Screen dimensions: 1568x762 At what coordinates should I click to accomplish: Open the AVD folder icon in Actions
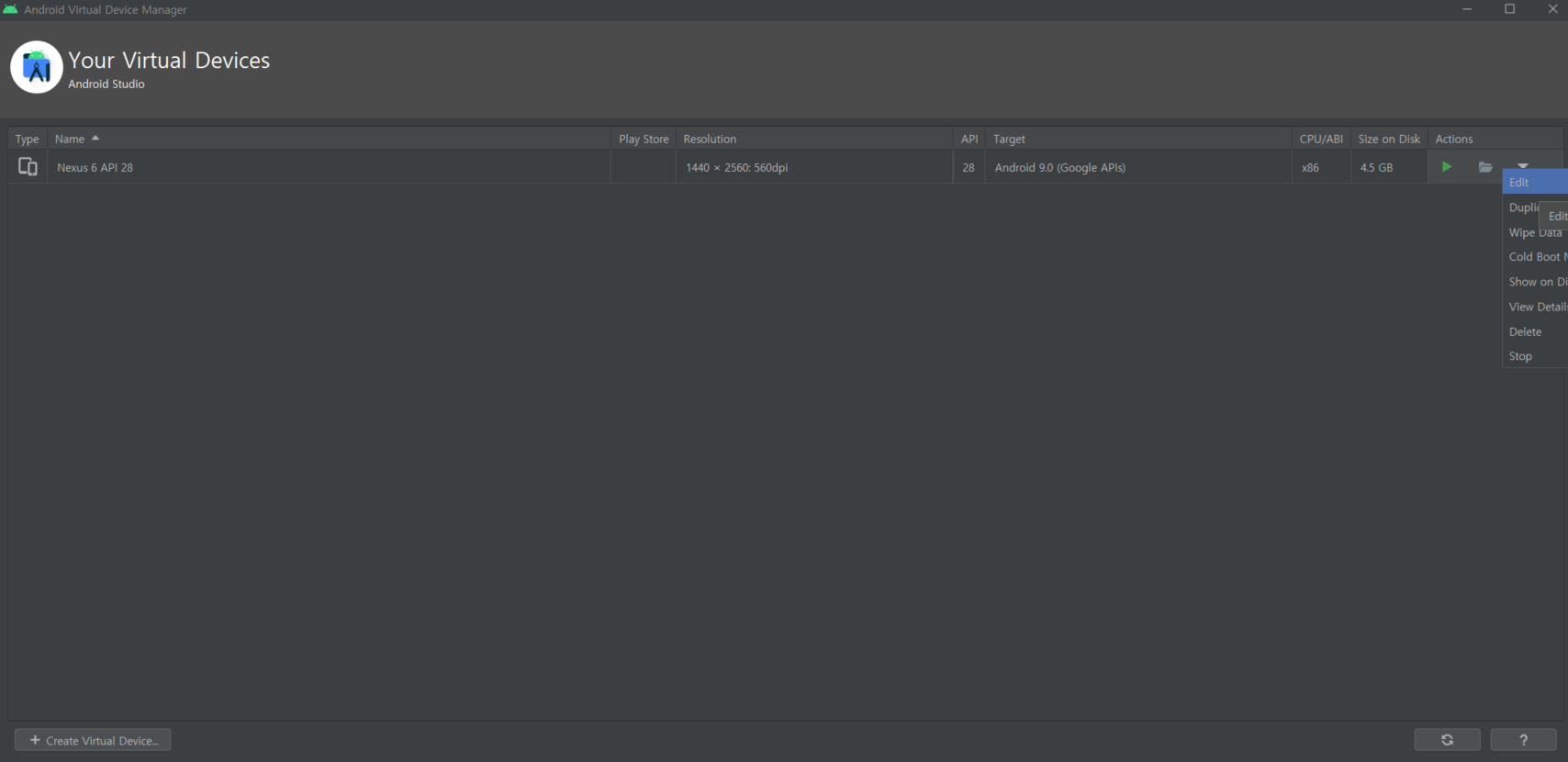click(1484, 167)
